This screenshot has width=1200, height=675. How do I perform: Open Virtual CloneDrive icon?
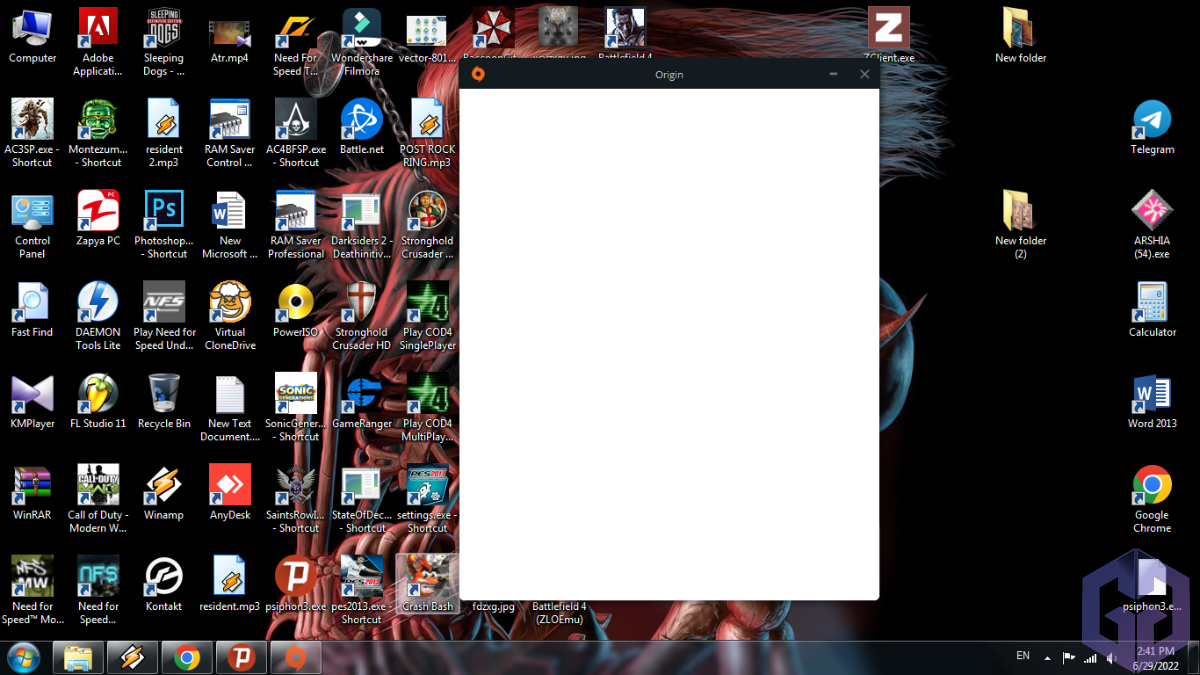(230, 315)
